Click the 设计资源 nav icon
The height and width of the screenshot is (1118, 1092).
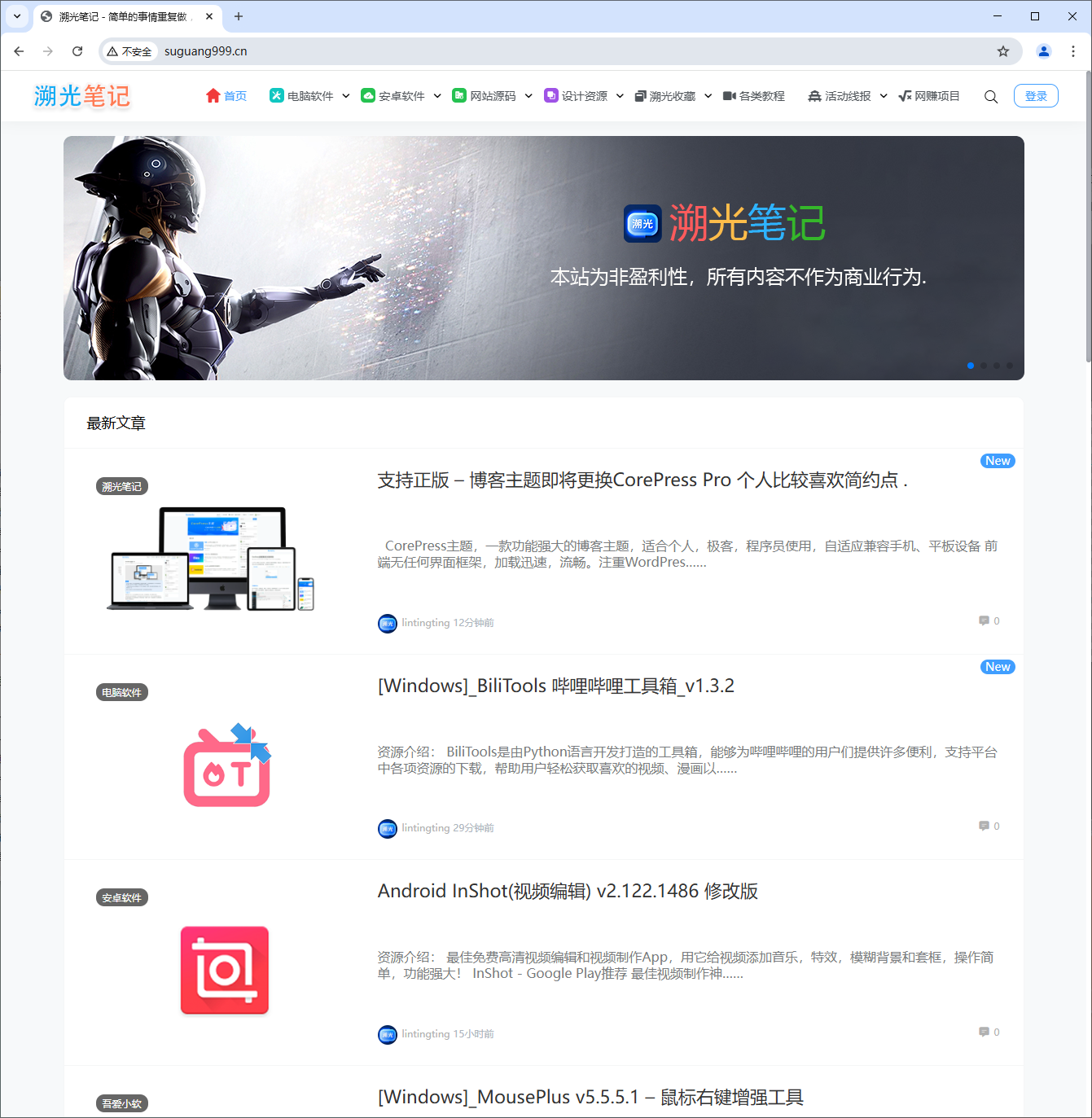click(x=551, y=95)
